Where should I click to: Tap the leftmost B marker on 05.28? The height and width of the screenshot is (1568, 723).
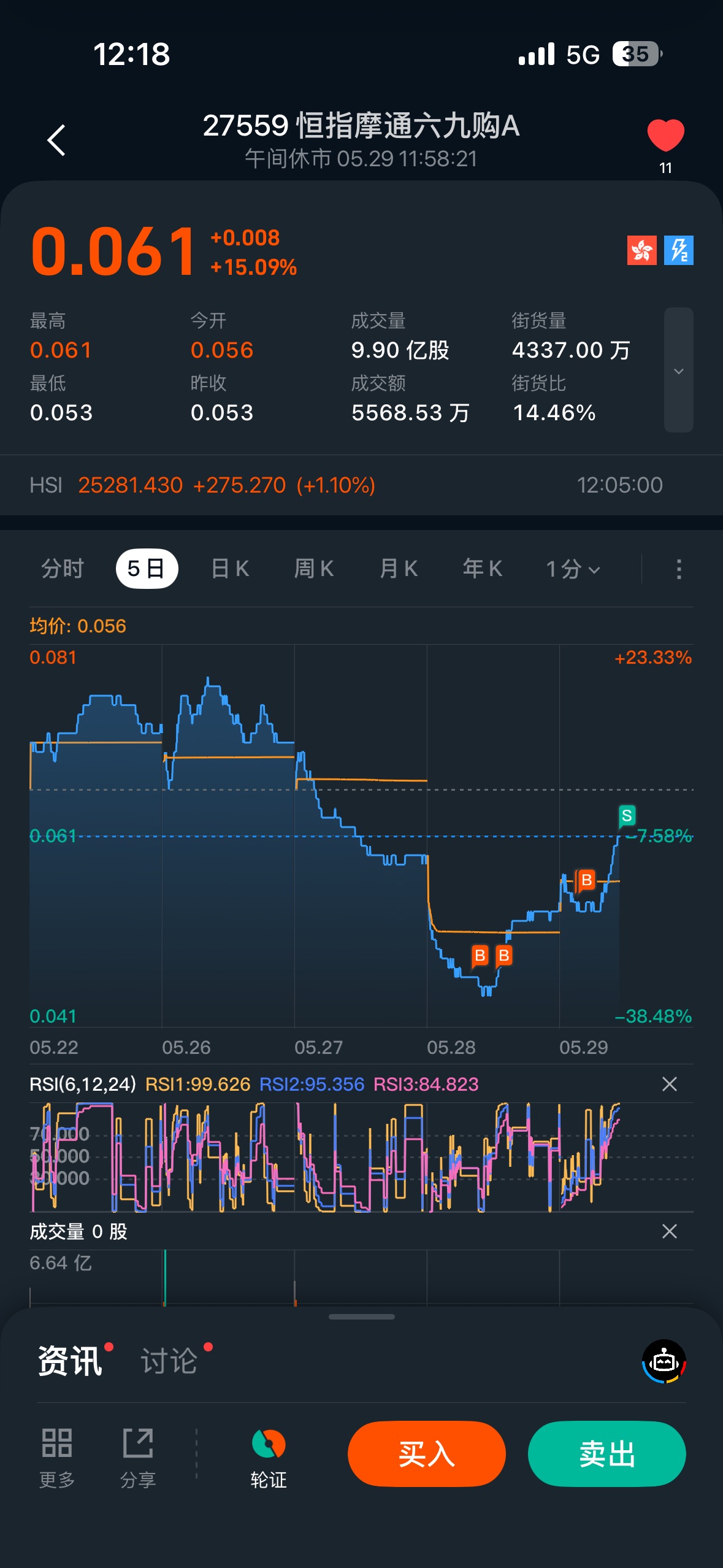pyautogui.click(x=480, y=955)
